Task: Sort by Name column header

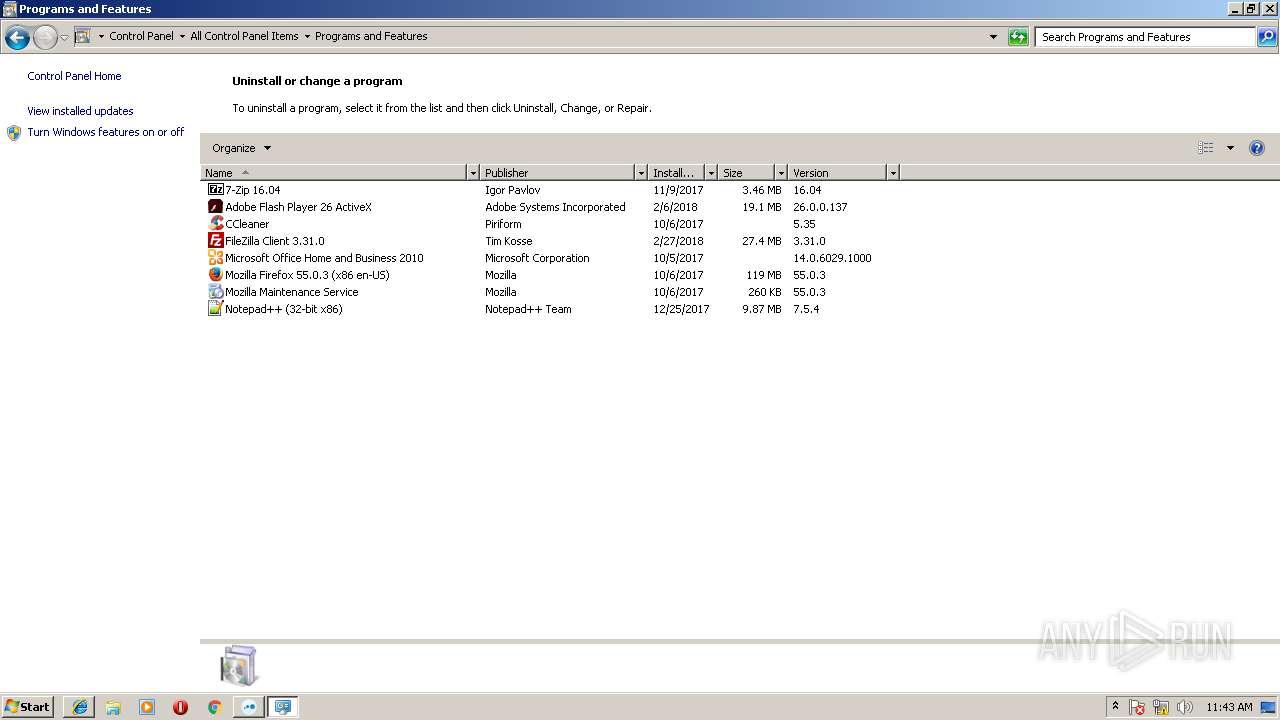Action: click(334, 173)
